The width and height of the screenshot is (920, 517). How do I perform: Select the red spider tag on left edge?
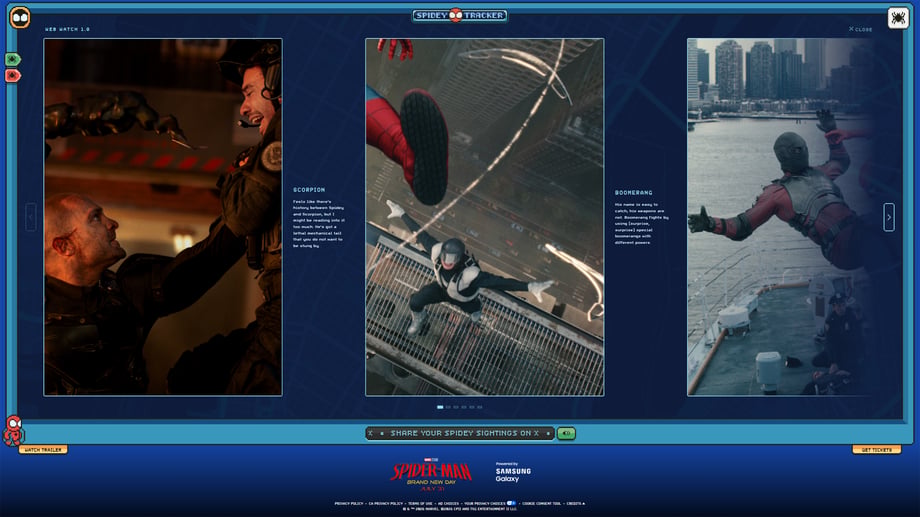(13, 75)
